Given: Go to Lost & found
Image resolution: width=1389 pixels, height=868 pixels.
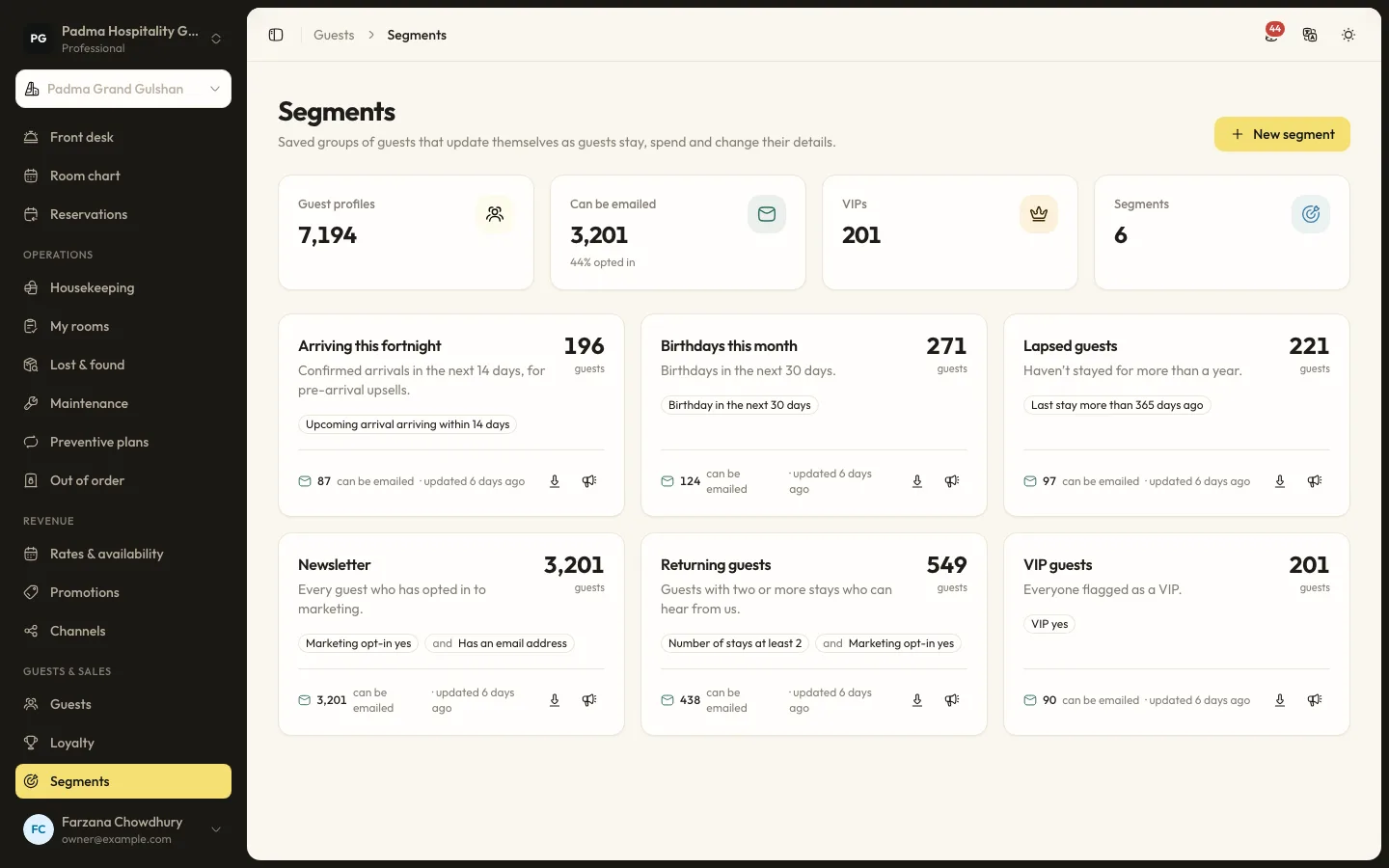Looking at the screenshot, I should 123,365.
